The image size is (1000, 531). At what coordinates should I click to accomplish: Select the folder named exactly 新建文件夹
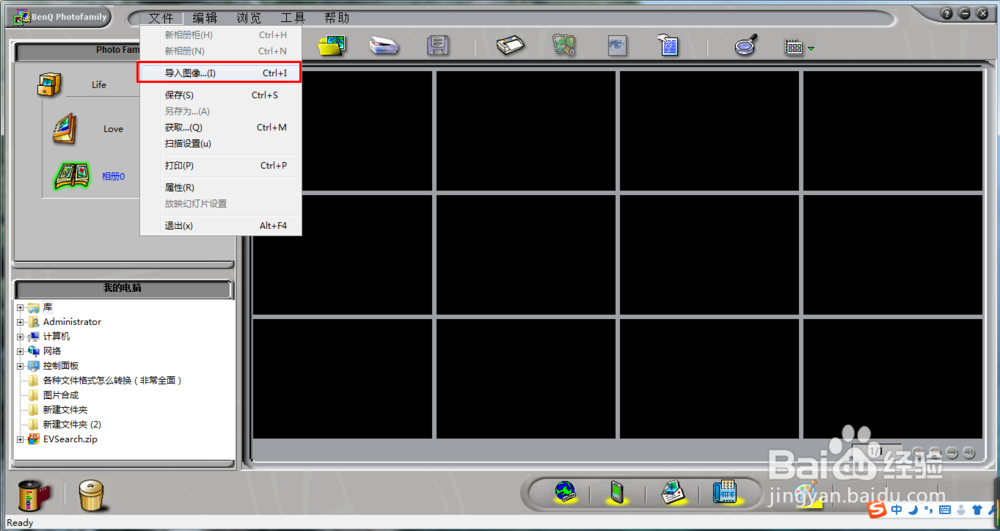tap(65, 410)
